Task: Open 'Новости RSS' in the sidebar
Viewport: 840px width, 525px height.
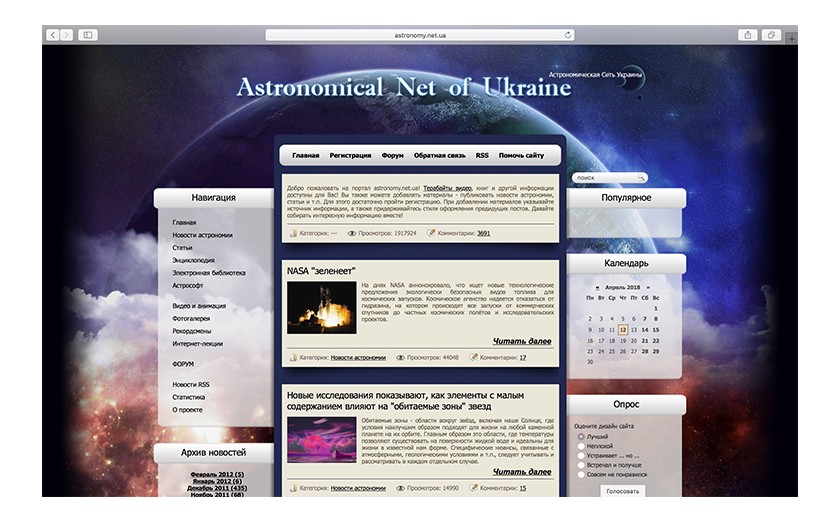Action: pos(191,385)
